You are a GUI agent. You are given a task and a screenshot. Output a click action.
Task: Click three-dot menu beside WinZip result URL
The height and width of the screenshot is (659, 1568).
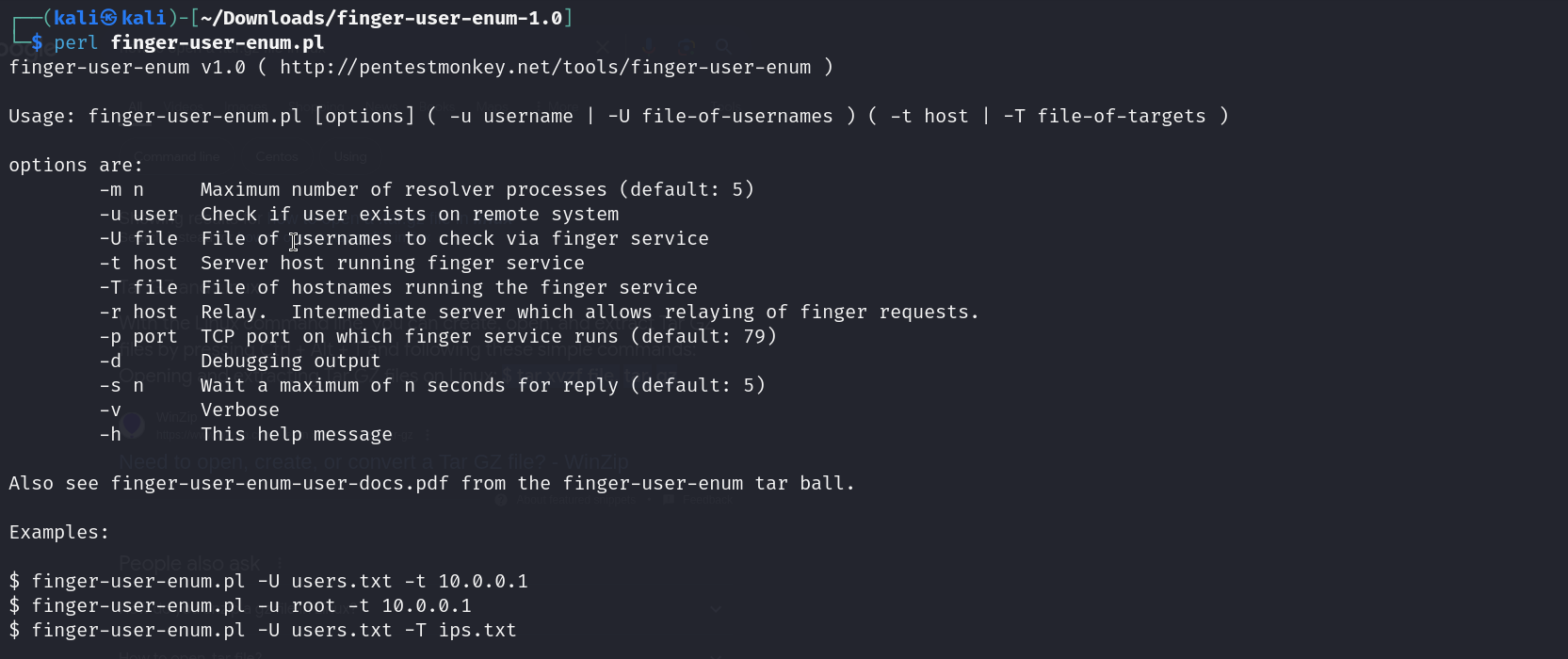tap(427, 435)
